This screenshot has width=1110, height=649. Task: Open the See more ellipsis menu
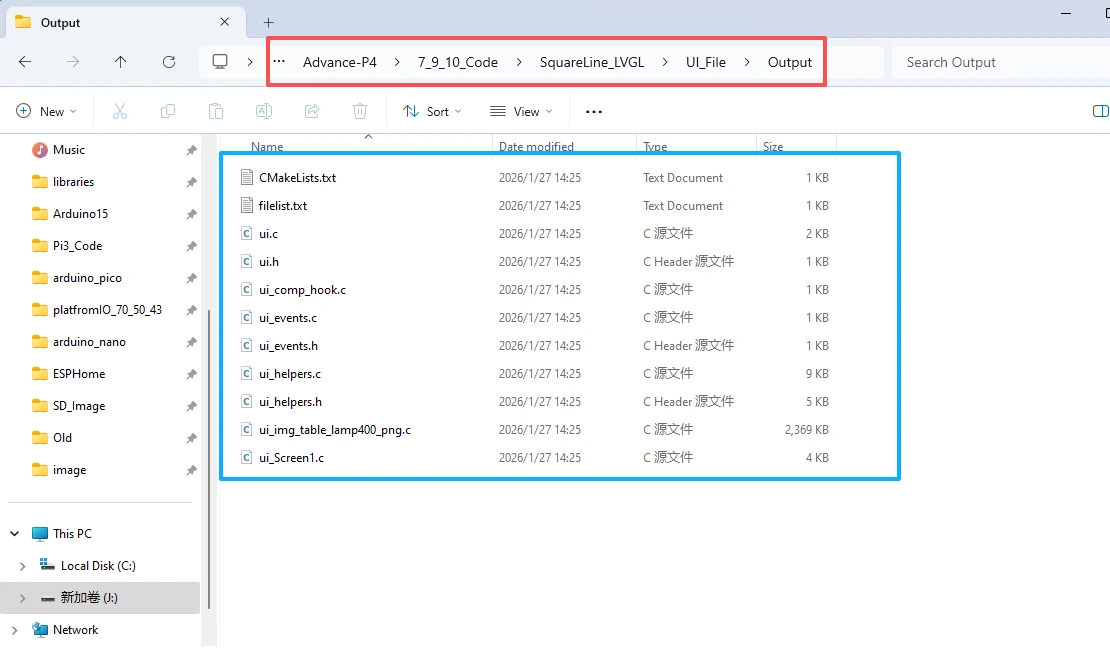click(594, 111)
